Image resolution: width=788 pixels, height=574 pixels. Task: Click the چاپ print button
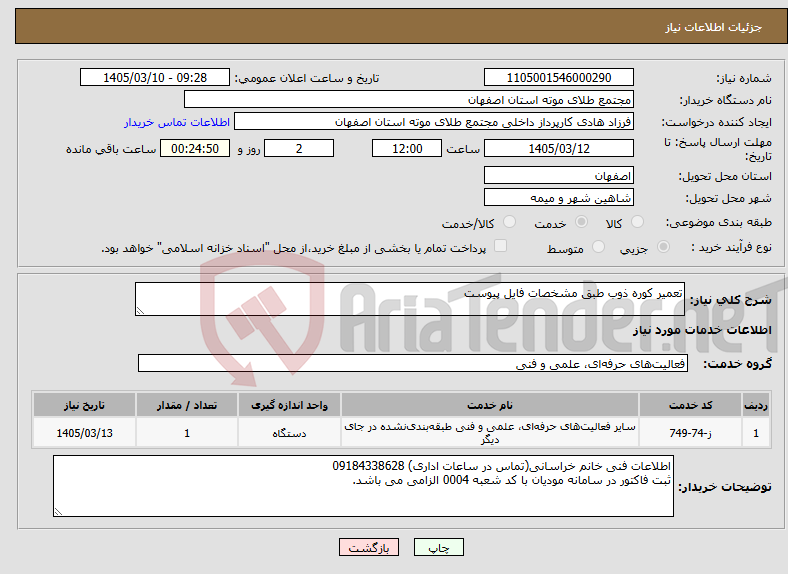(x=439, y=547)
